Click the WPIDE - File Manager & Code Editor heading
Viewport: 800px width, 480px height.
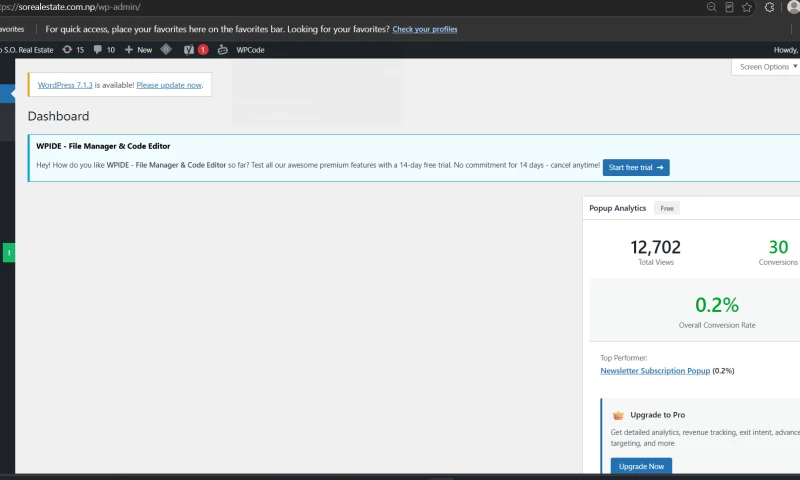pos(103,146)
